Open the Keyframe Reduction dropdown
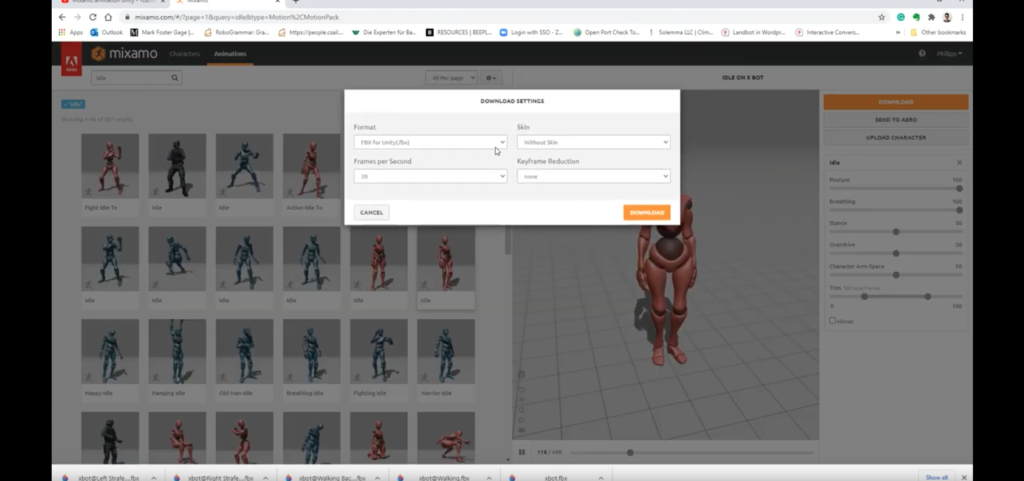The height and width of the screenshot is (481, 1024). (593, 176)
